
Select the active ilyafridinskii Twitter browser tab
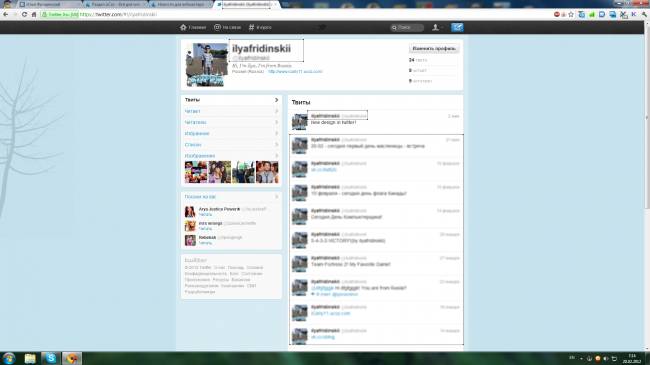[247, 5]
